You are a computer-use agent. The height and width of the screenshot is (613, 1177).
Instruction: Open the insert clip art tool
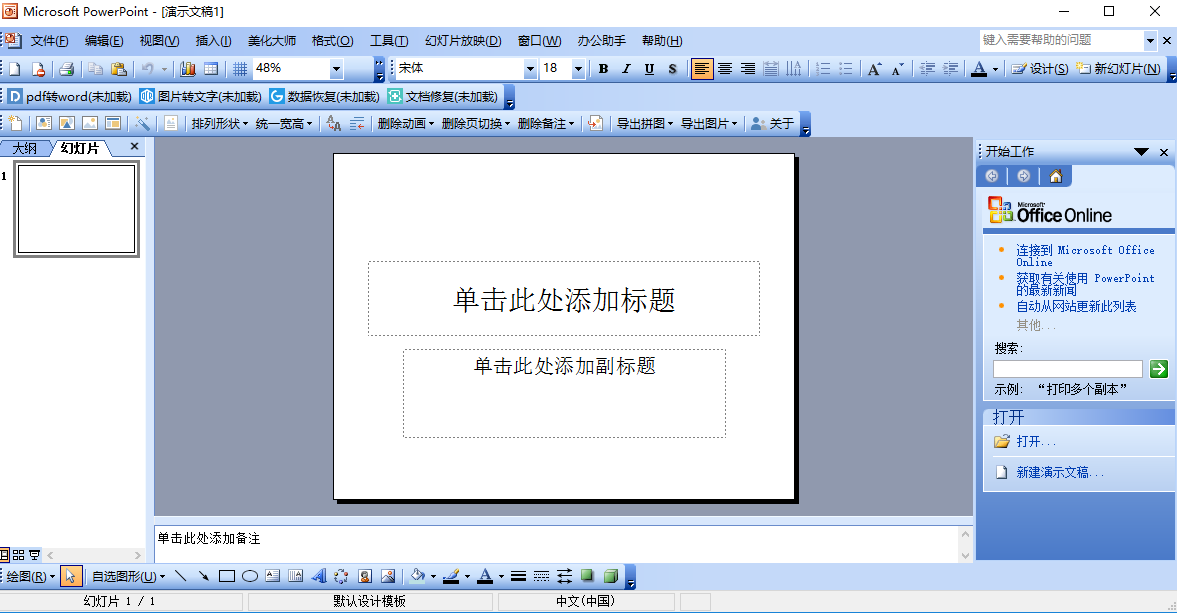point(365,576)
